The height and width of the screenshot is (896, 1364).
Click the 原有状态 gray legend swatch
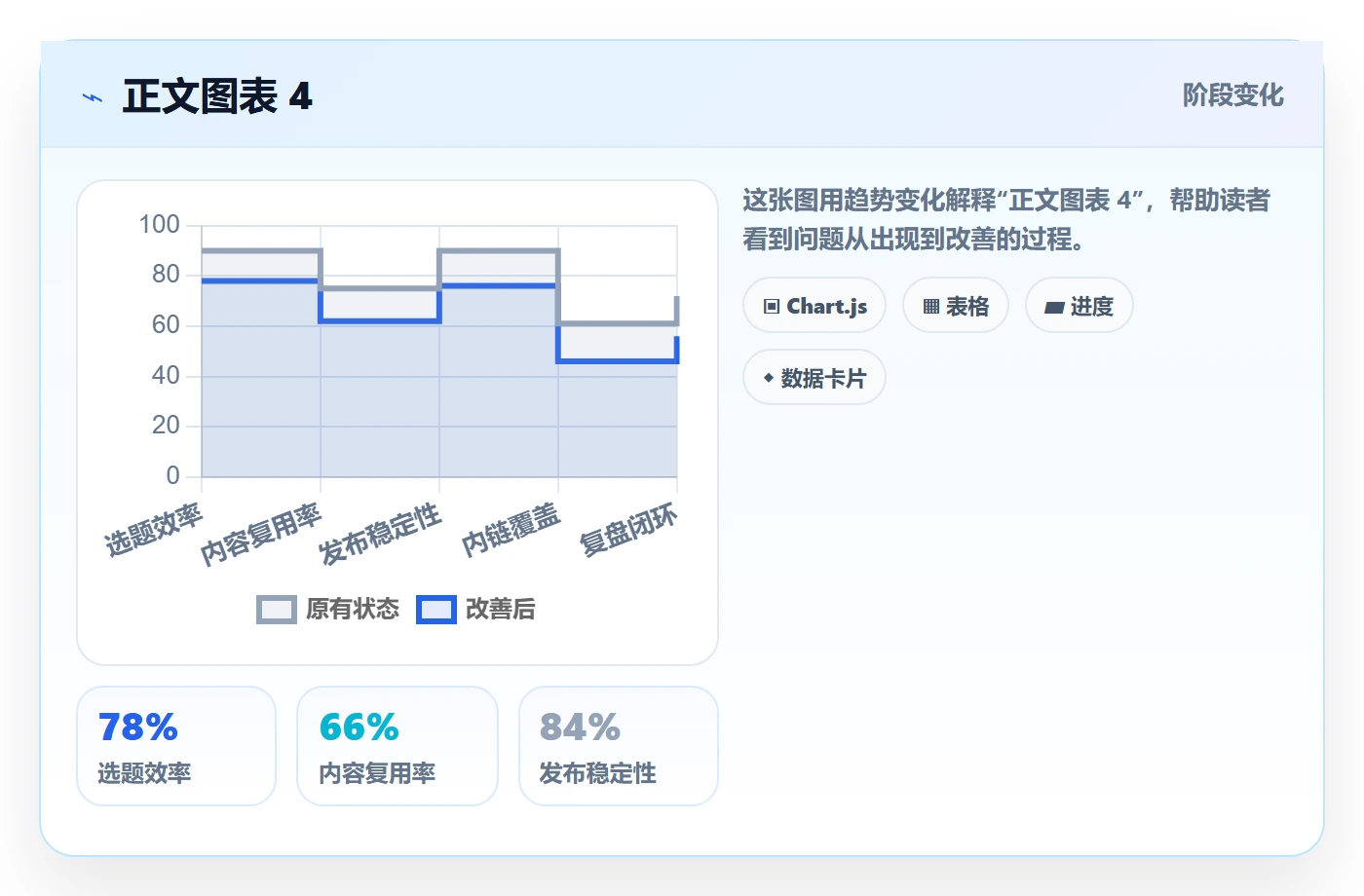coord(277,610)
